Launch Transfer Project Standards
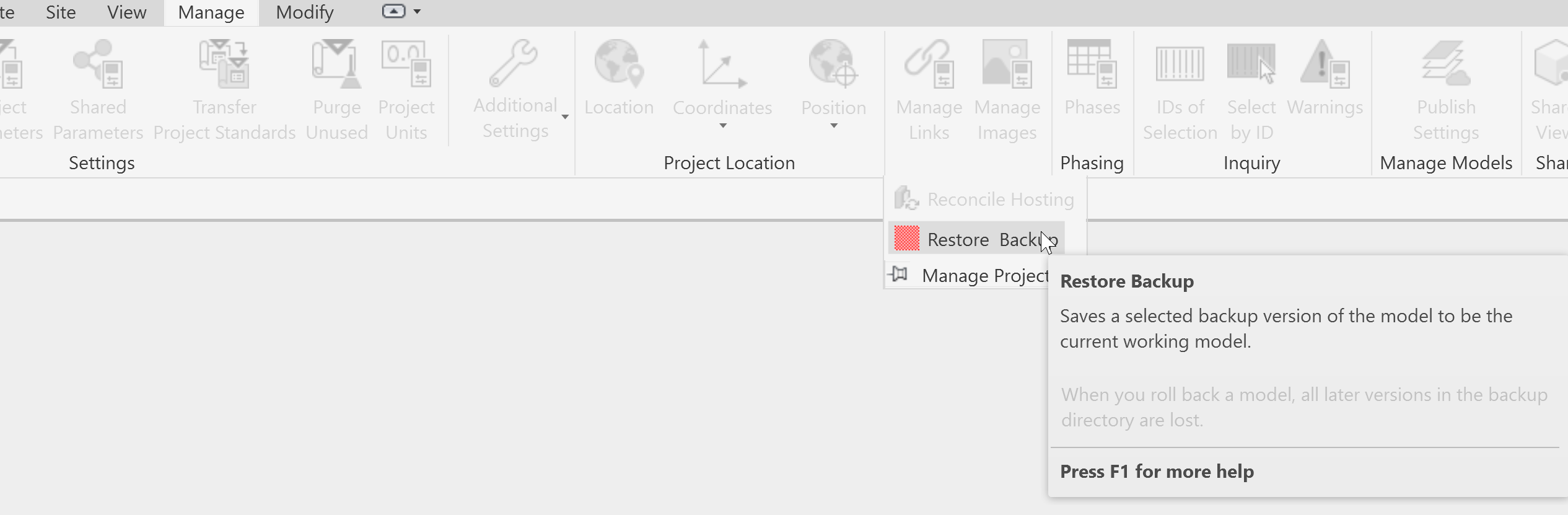This screenshot has width=1568, height=515. 224,87
